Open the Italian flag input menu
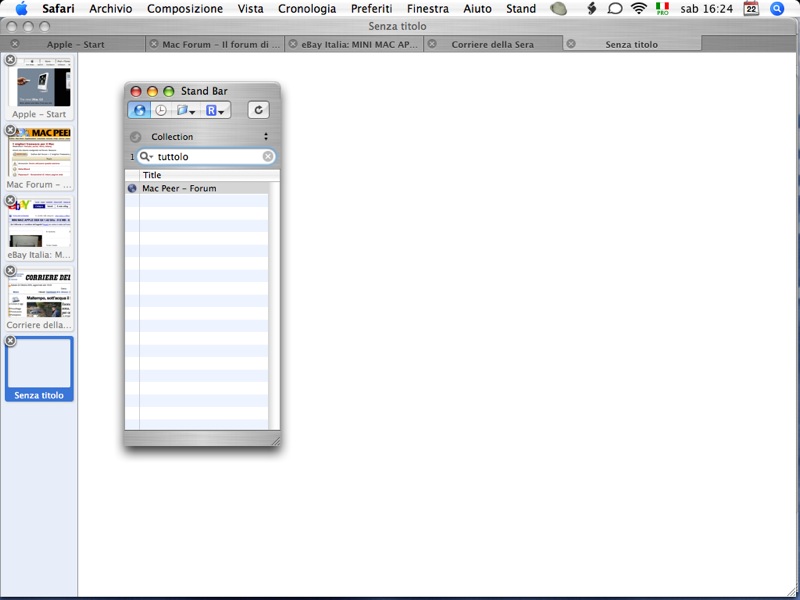The height and width of the screenshot is (600, 800). [662, 8]
